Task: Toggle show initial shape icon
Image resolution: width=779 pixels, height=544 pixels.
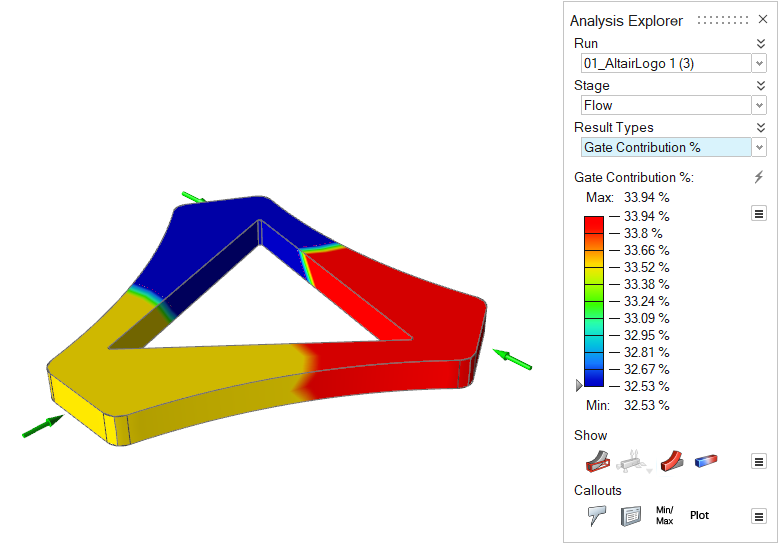Action: pyautogui.click(x=598, y=461)
